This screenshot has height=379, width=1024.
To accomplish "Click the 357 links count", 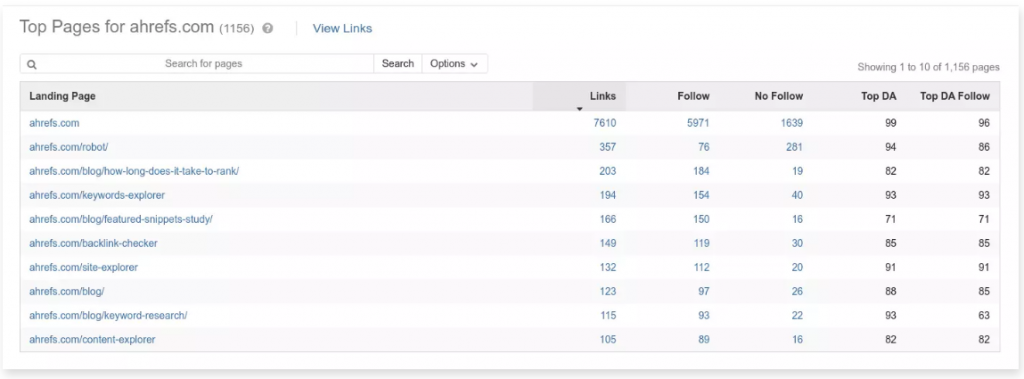I will tap(607, 147).
